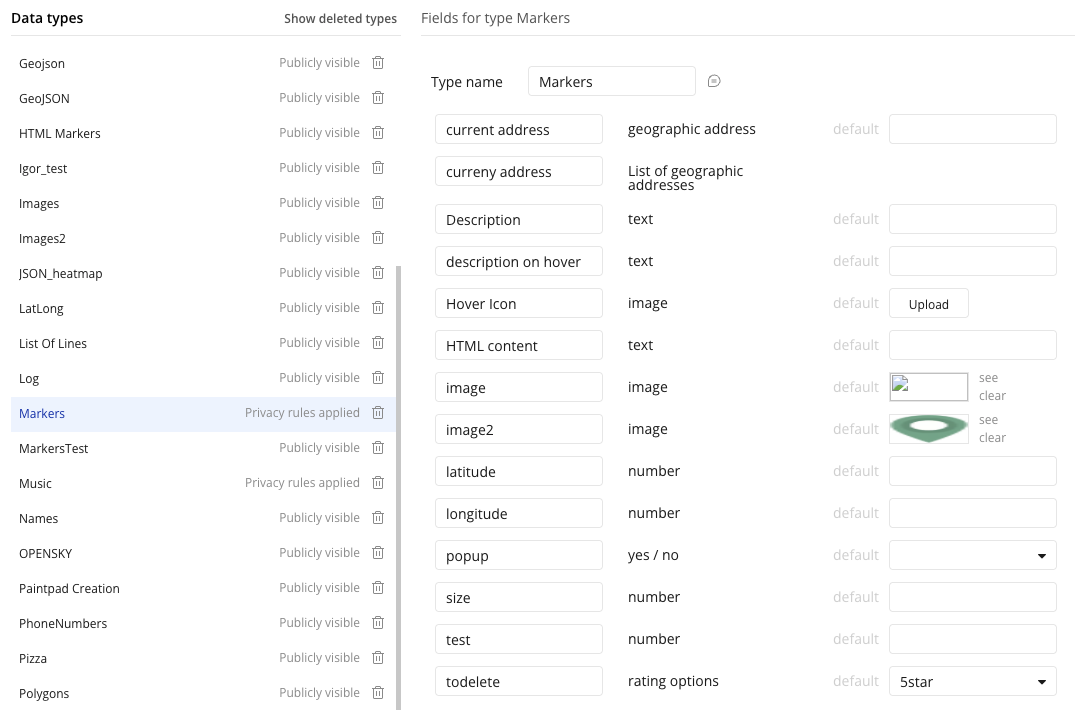Screen dimensions: 1075x710
Task: Click trash icon next to HTML Markers
Action: (x=378, y=133)
